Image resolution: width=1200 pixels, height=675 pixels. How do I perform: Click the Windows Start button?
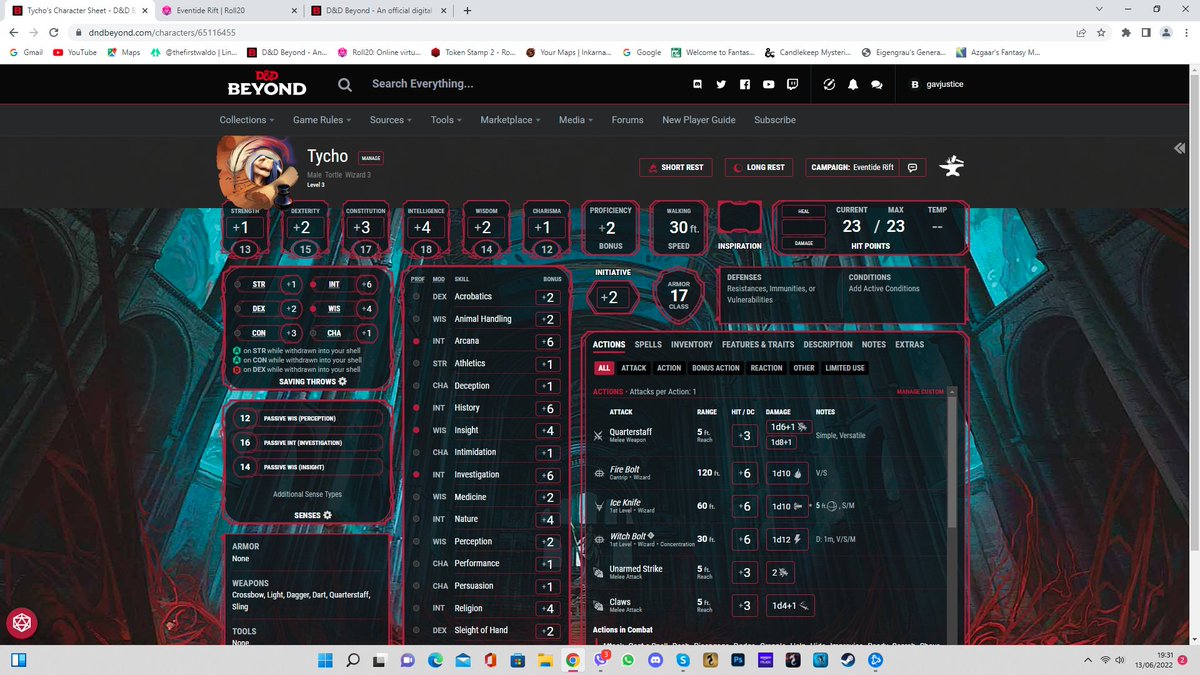coord(325,660)
